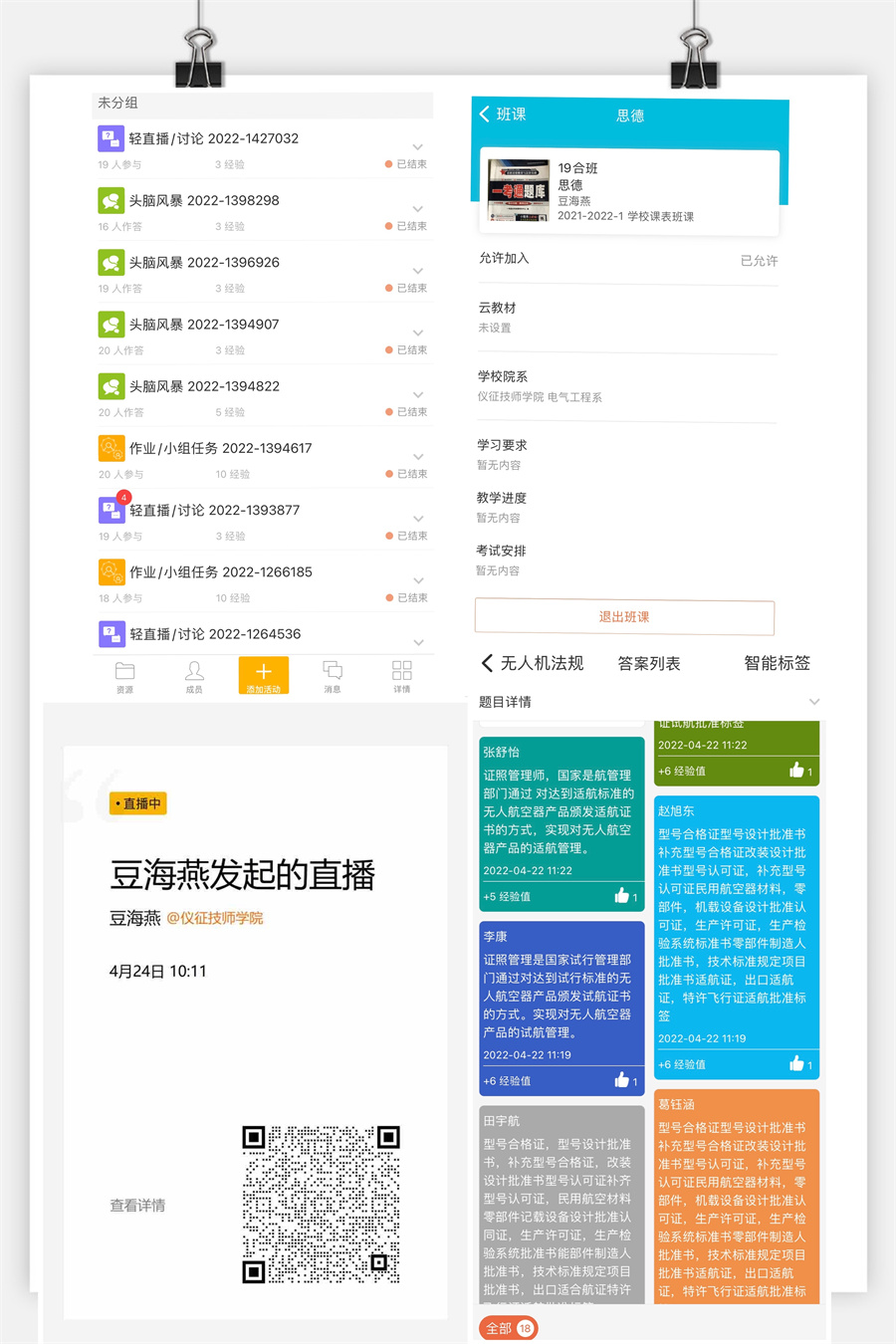This screenshot has height=1344, width=896.
Task: Go back using the 班课 back arrow
Action: 485,114
